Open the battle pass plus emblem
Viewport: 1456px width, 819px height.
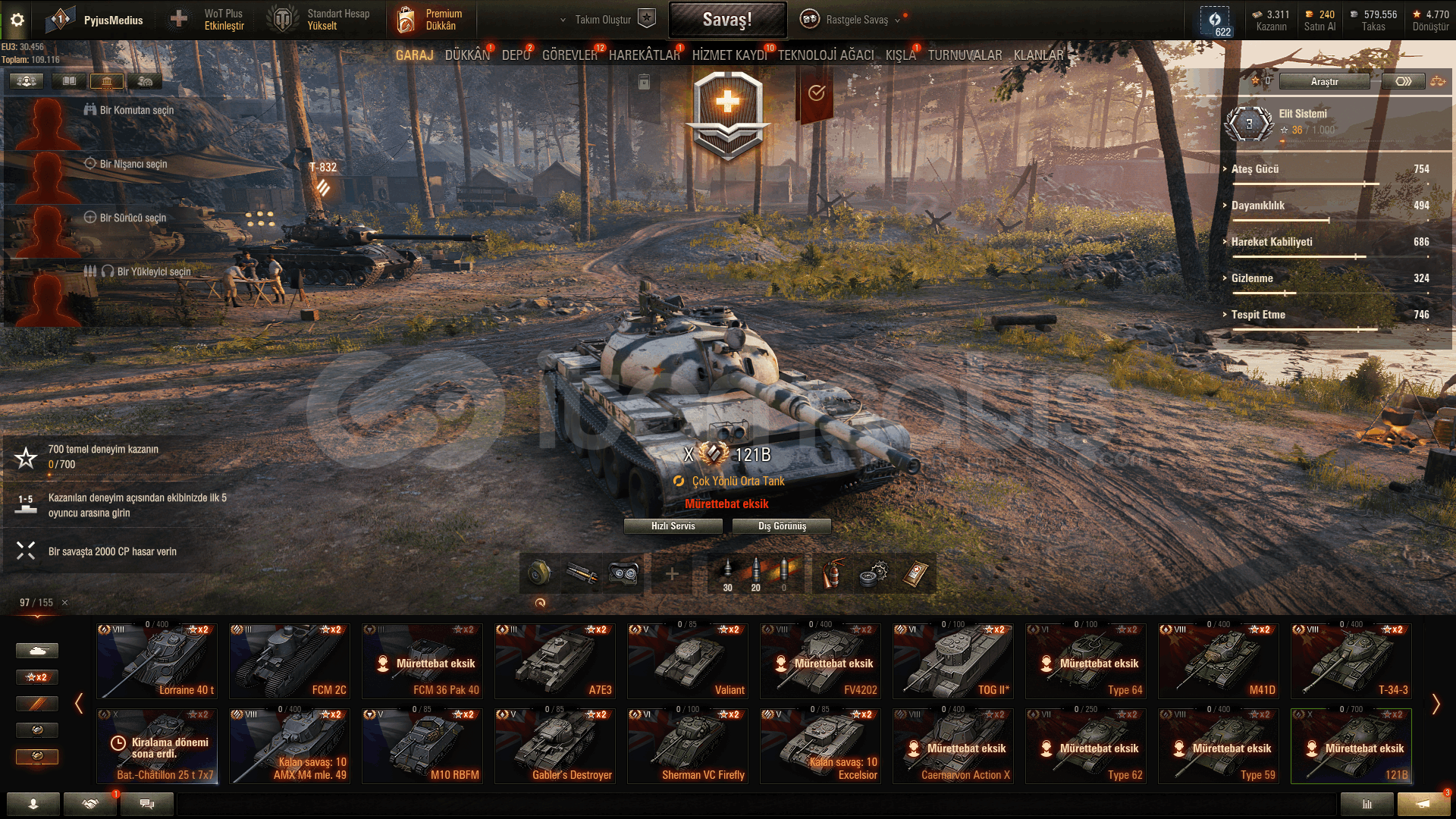pyautogui.click(x=727, y=114)
